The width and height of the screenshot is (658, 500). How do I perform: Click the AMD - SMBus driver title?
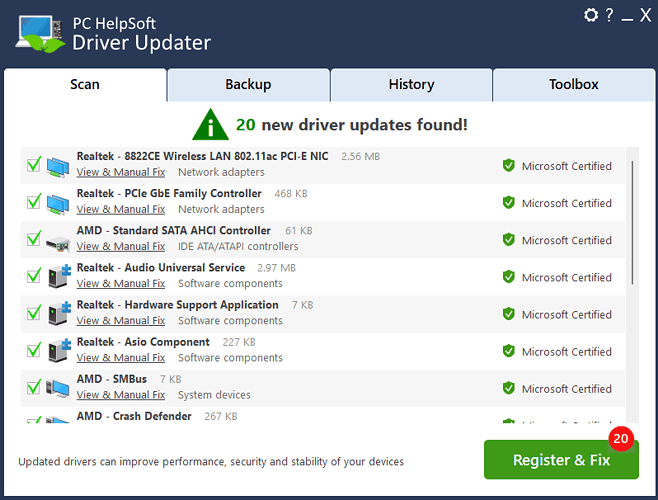pos(112,379)
